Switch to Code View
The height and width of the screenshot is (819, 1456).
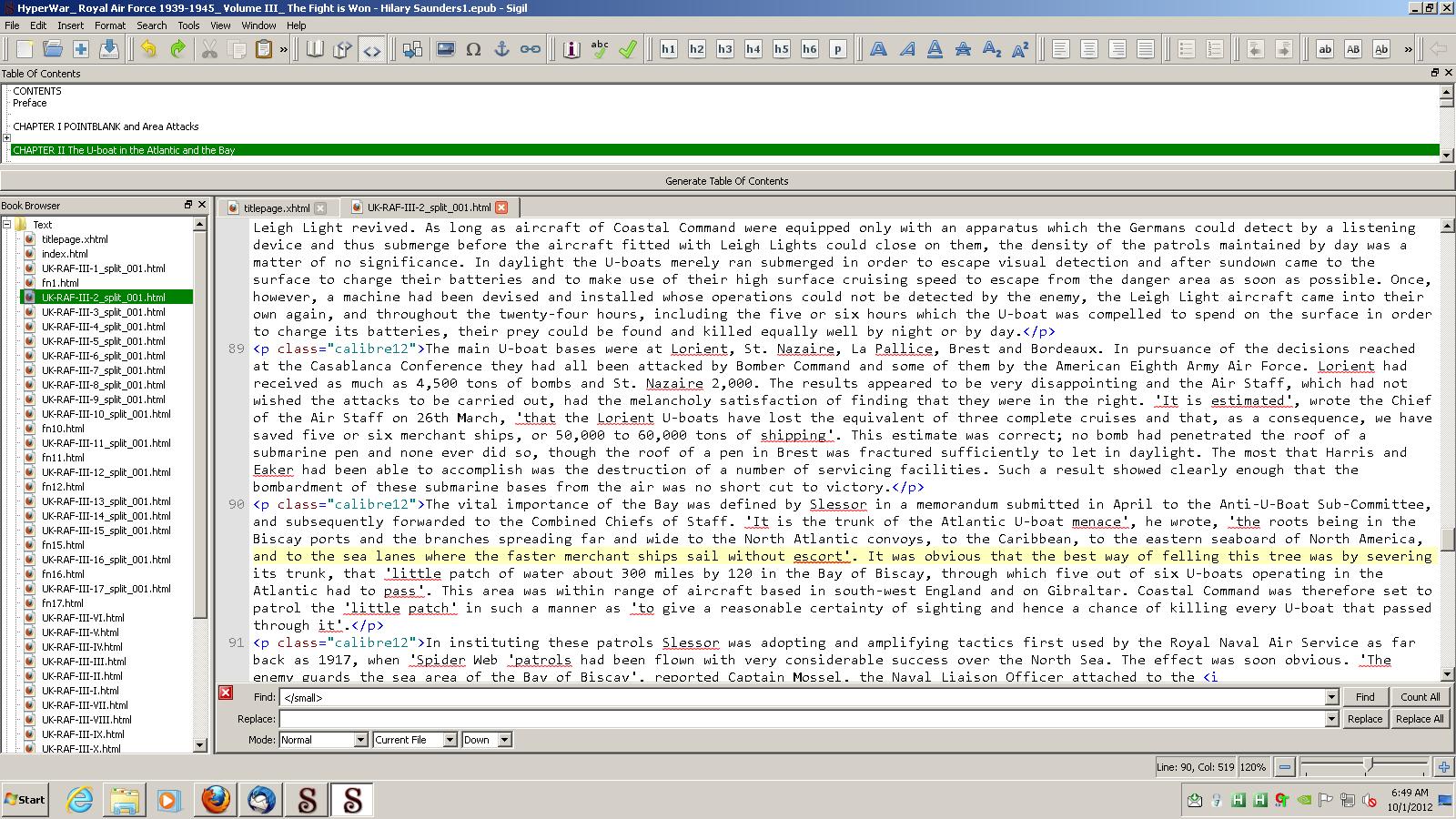pos(371,49)
